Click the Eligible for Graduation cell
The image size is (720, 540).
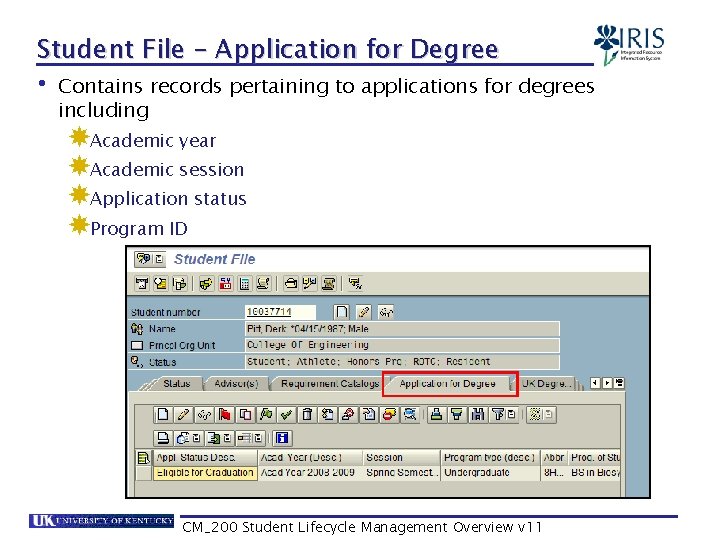click(x=205, y=472)
